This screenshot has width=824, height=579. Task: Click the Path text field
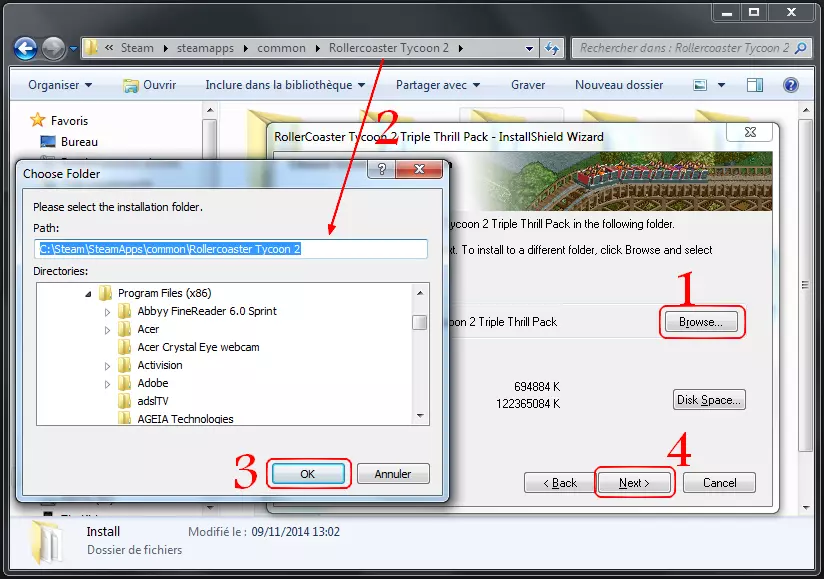pyautogui.click(x=231, y=249)
